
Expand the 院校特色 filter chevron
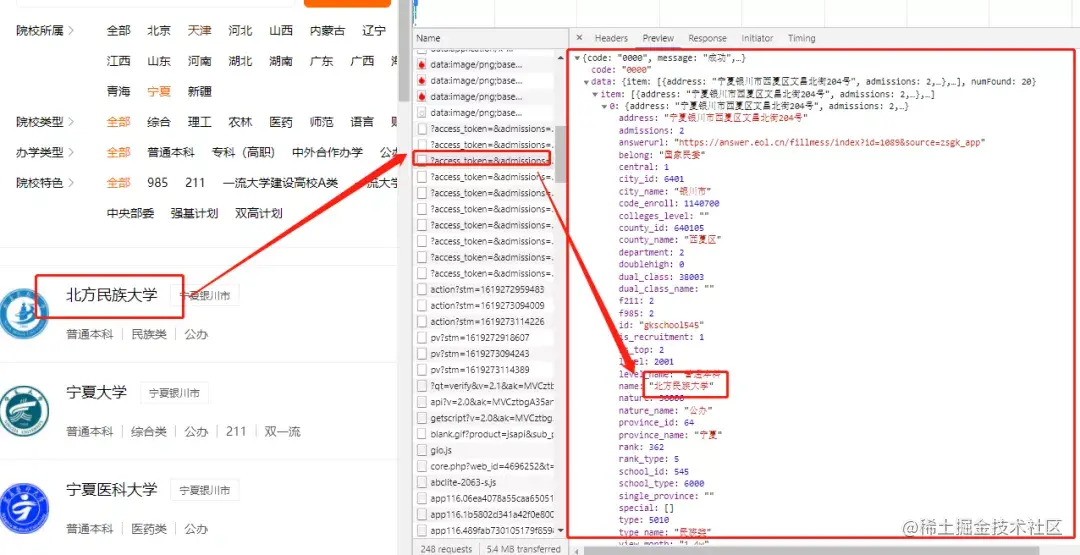71,183
